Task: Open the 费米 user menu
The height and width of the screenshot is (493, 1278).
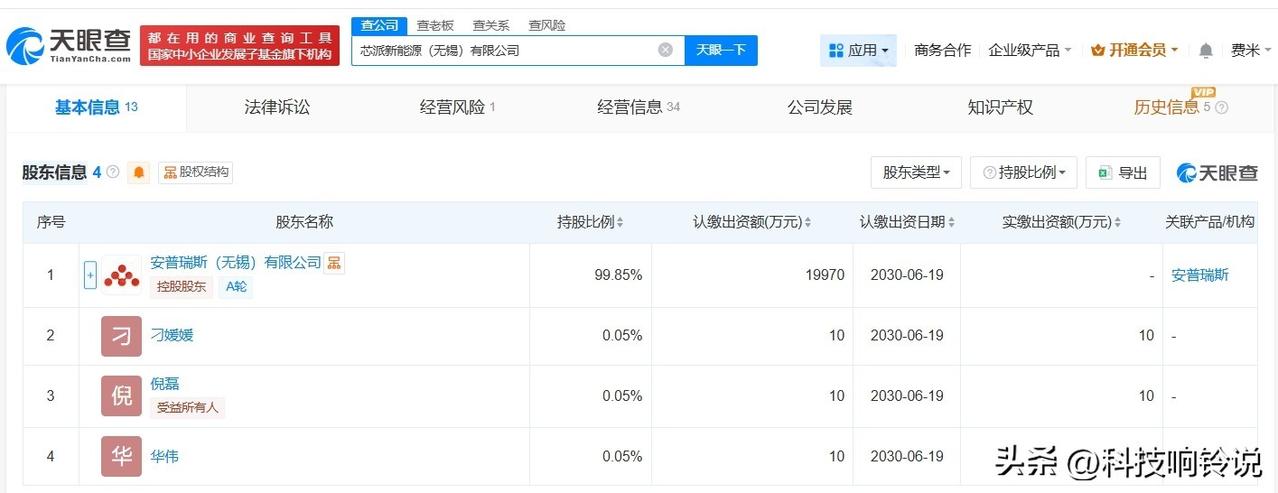Action: (x=1250, y=50)
